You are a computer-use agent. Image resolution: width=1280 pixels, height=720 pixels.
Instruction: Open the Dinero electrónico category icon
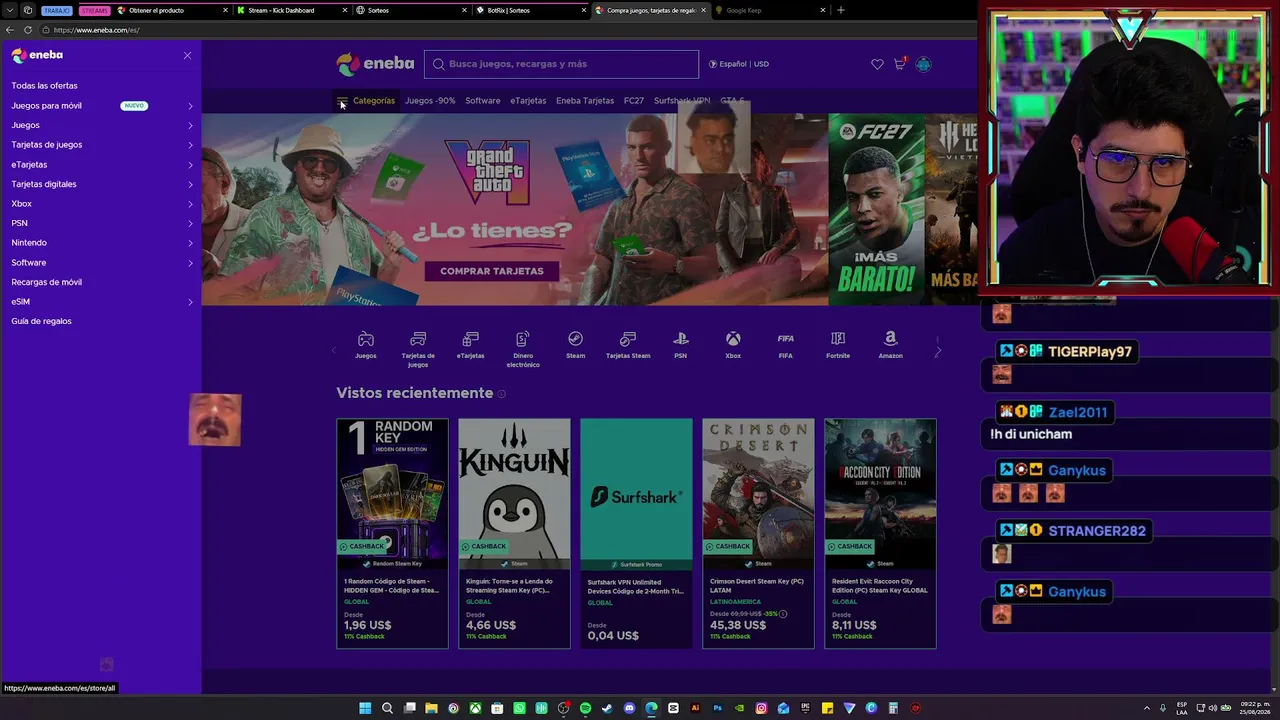coord(522,349)
